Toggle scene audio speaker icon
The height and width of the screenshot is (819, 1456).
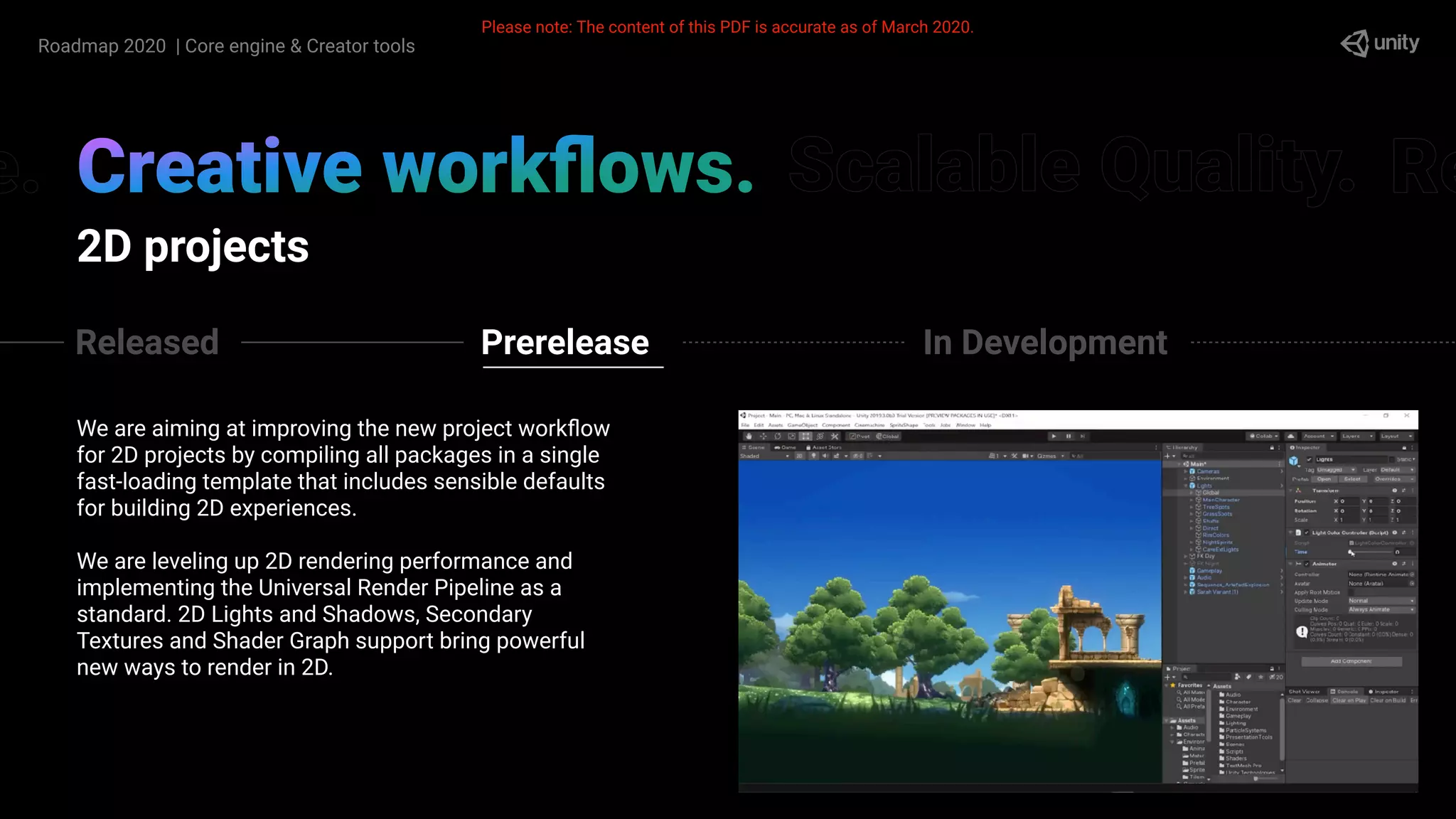tap(825, 456)
